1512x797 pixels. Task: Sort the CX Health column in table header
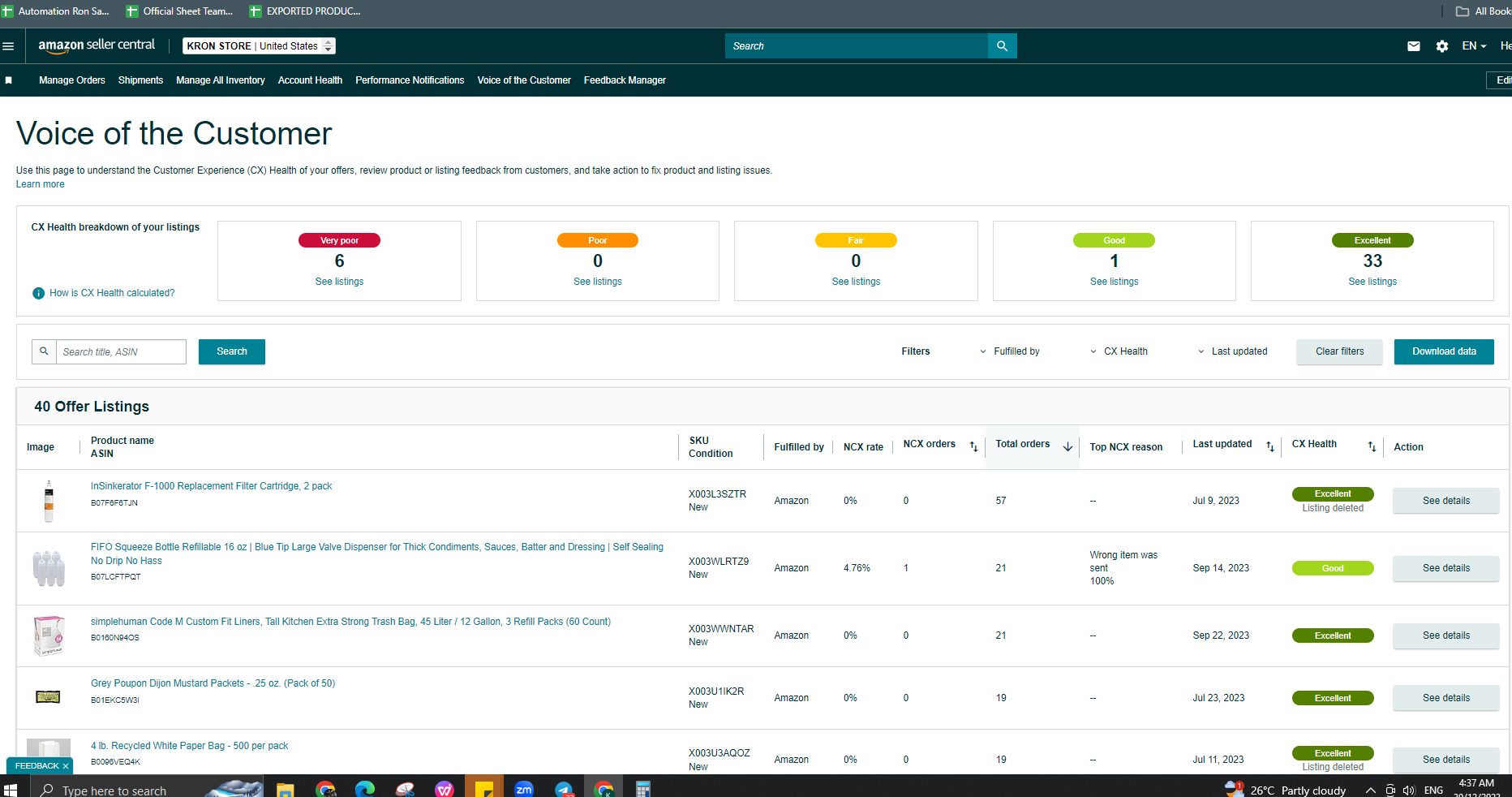coord(1372,446)
